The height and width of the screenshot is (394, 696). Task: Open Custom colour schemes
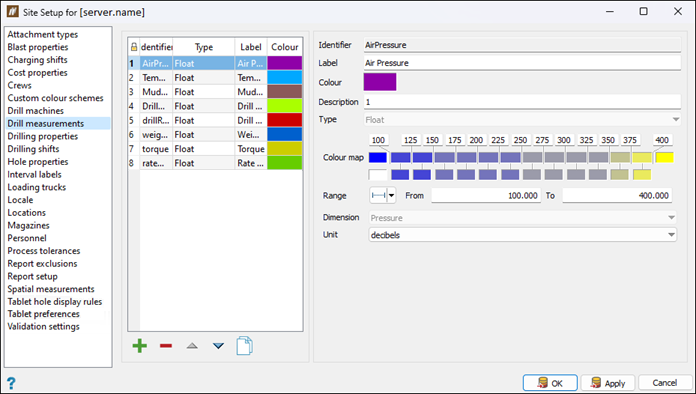[55, 98]
